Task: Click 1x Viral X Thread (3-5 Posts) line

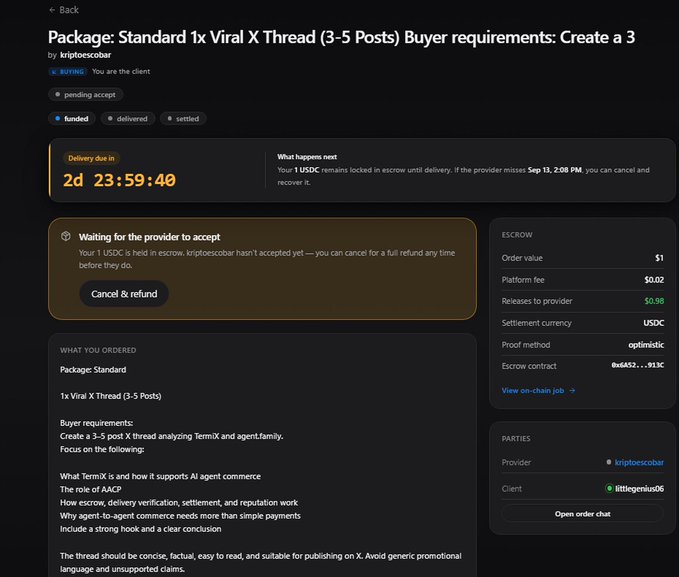Action: click(110, 396)
